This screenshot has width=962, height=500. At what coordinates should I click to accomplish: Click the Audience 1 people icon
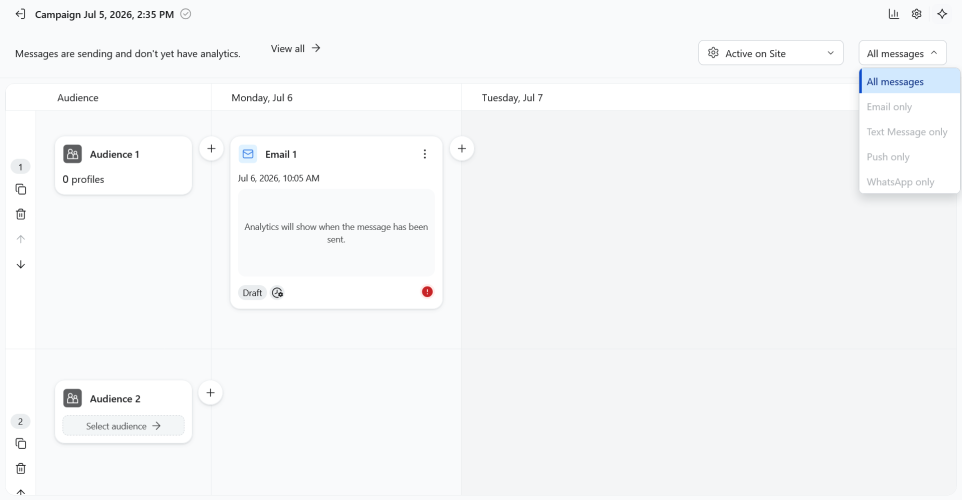point(72,154)
